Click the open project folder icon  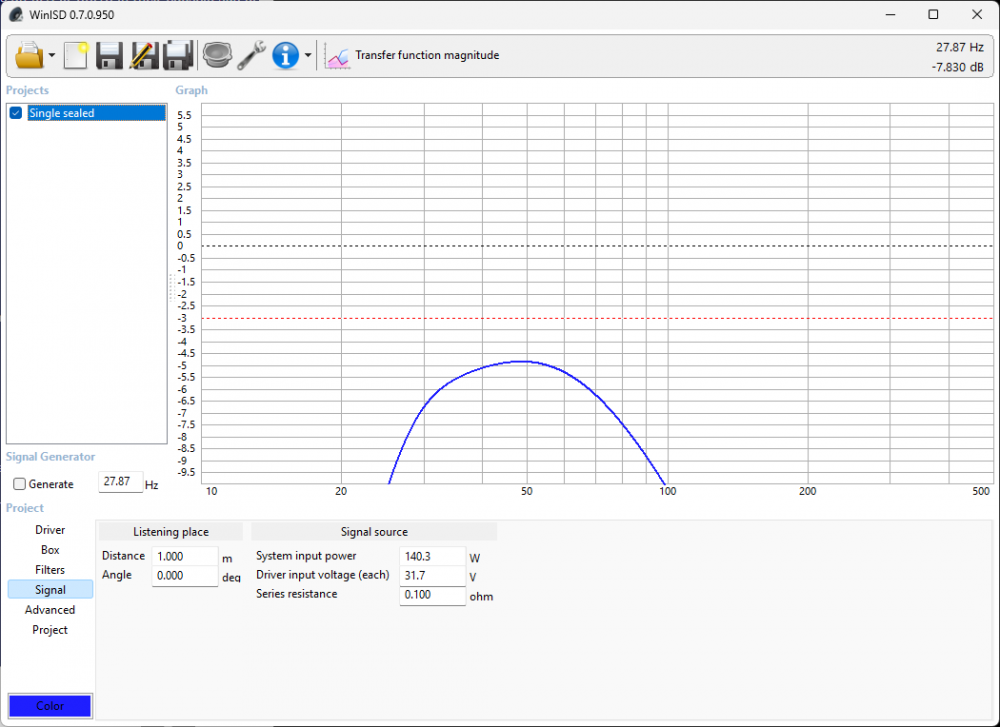(x=29, y=55)
